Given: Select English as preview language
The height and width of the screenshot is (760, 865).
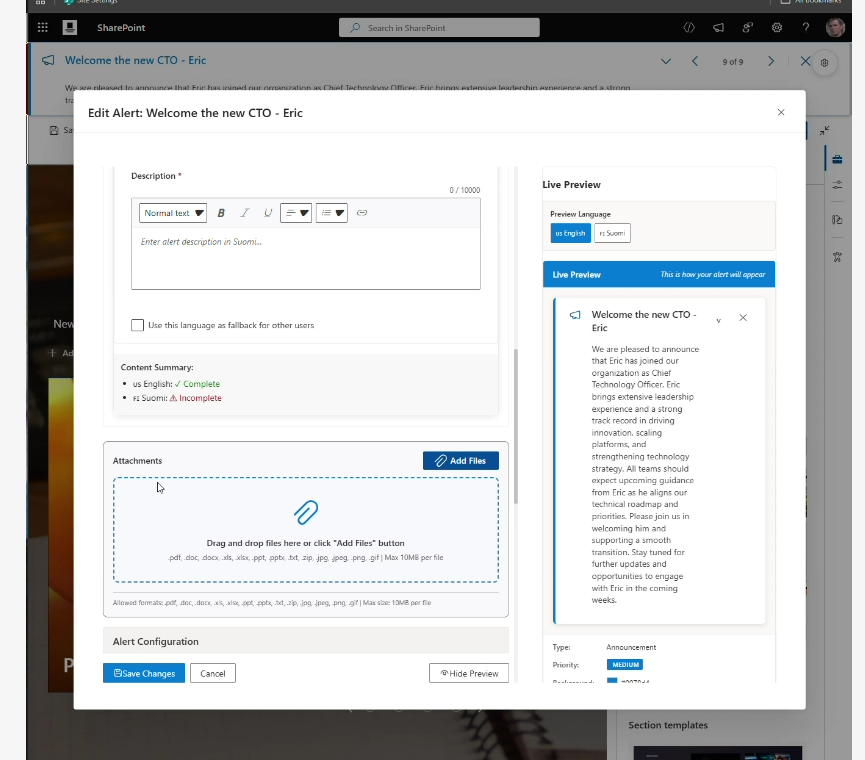Looking at the screenshot, I should (570, 233).
